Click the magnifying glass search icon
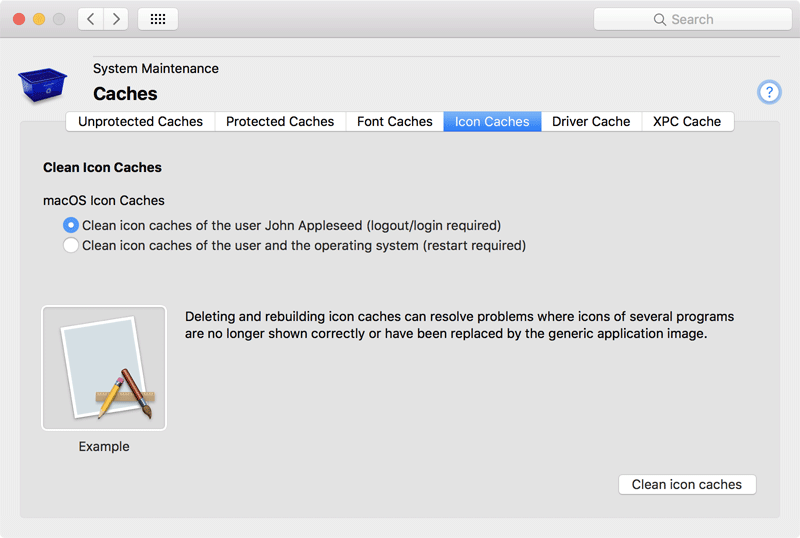Viewport: 800px width, 538px height. 660,19
